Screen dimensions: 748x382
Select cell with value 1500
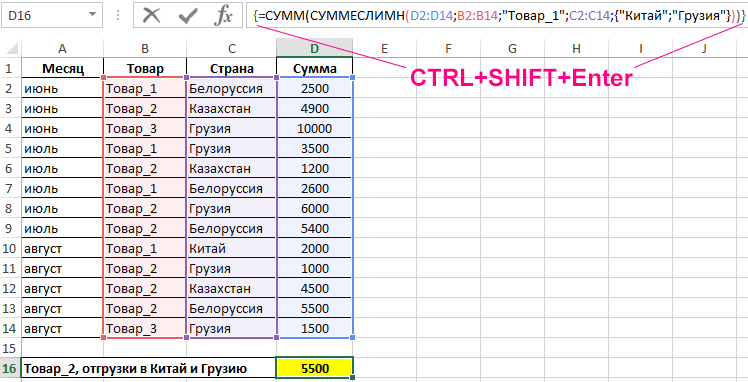[314, 329]
